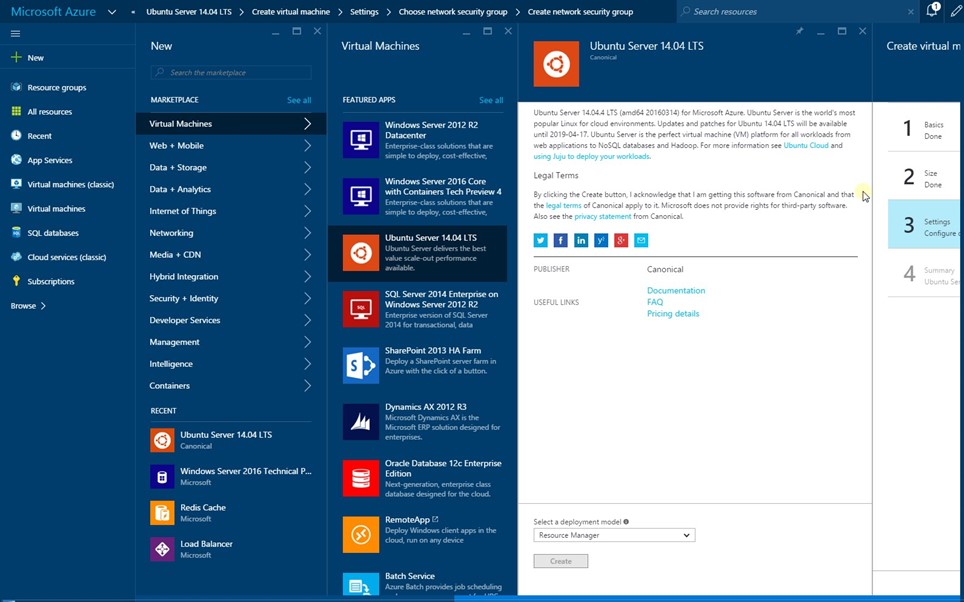Open Canonical legal terms link

(x=563, y=205)
